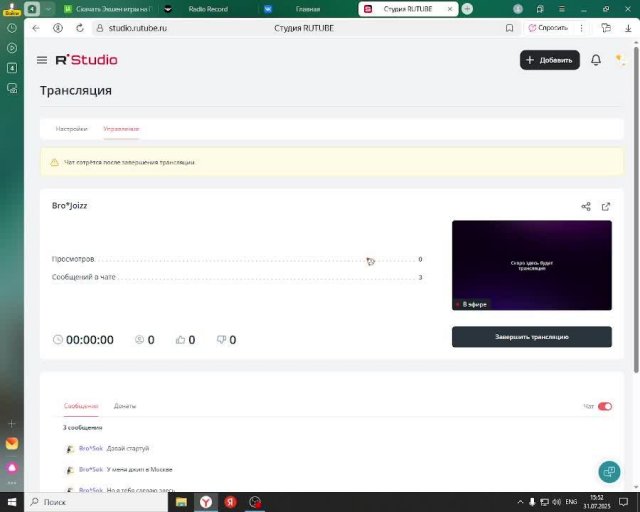Switch to the Главная browser tab
The height and width of the screenshot is (512, 640).
[308, 9]
